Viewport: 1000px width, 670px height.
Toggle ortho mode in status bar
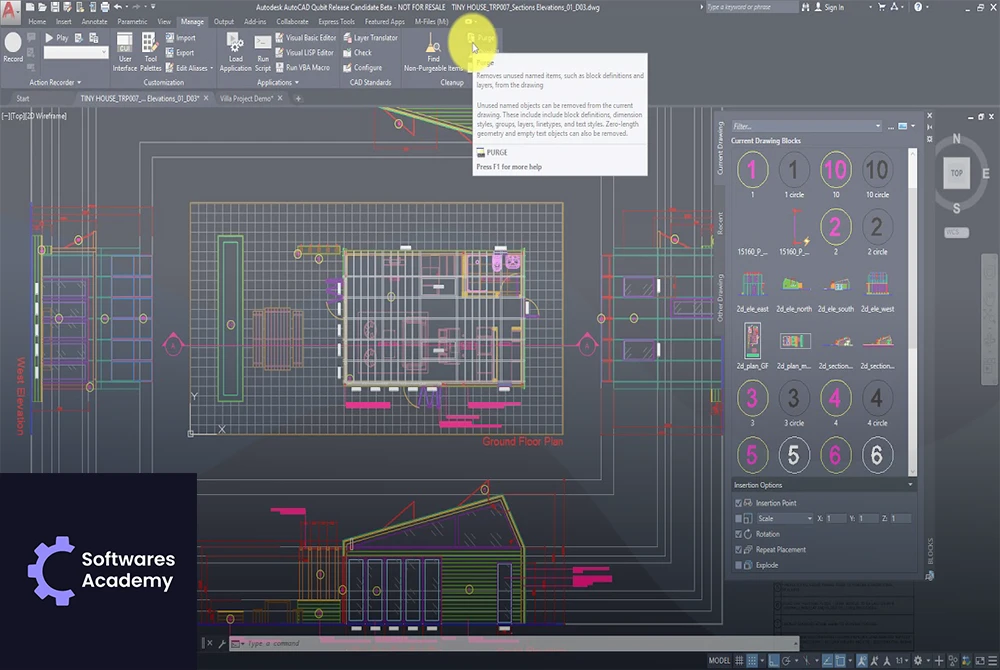tap(773, 660)
